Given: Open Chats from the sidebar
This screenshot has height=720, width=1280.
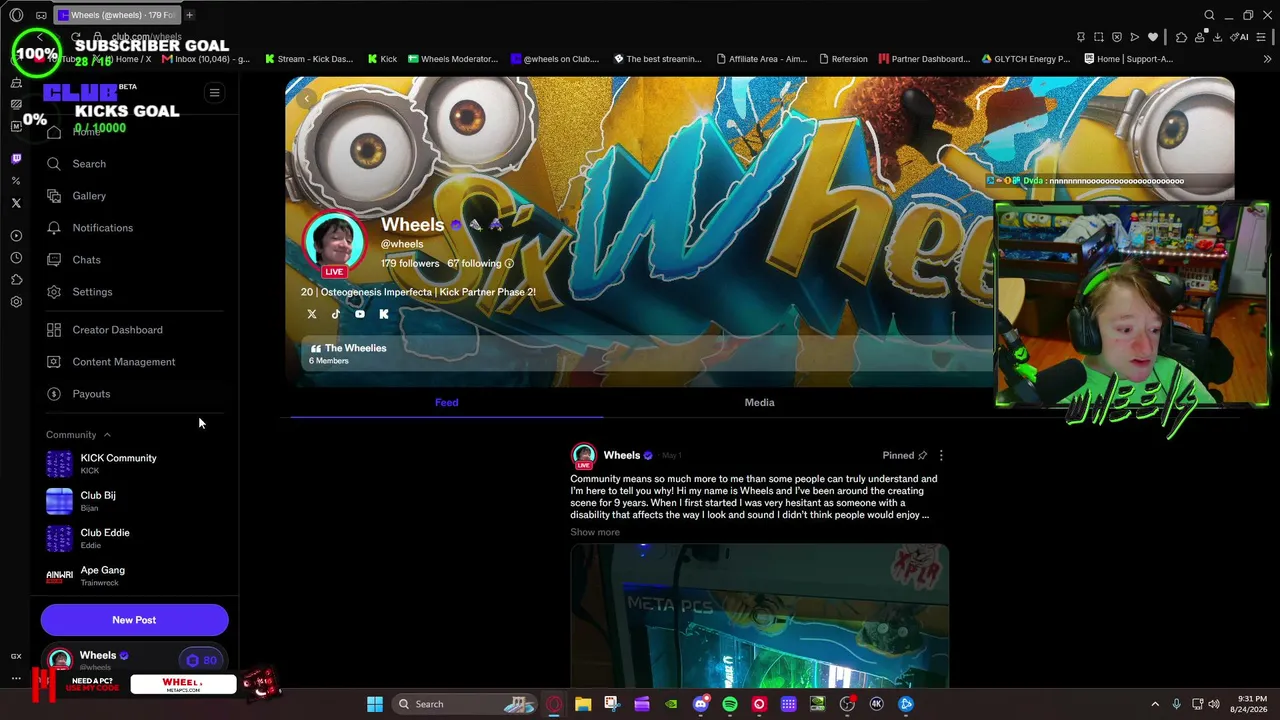Looking at the screenshot, I should [x=86, y=260].
